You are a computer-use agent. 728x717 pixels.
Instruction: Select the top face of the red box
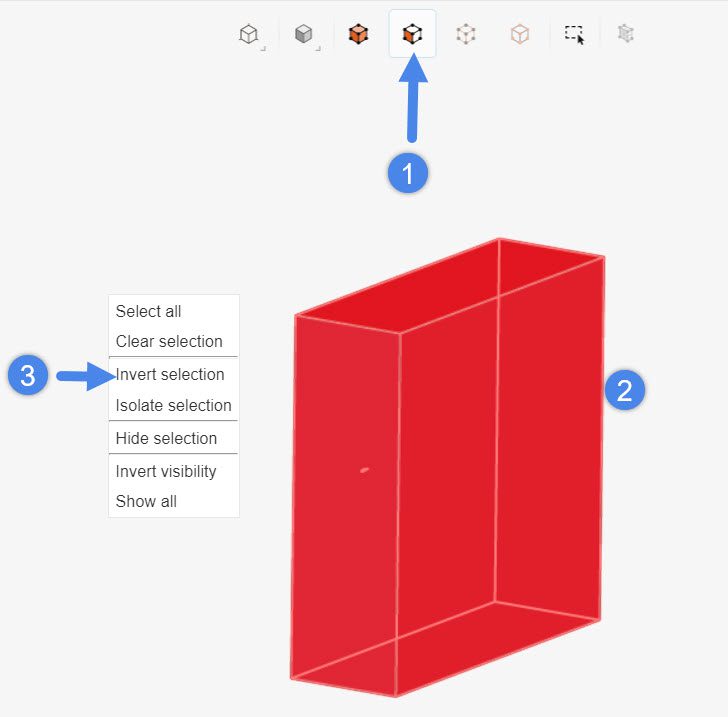pyautogui.click(x=450, y=285)
